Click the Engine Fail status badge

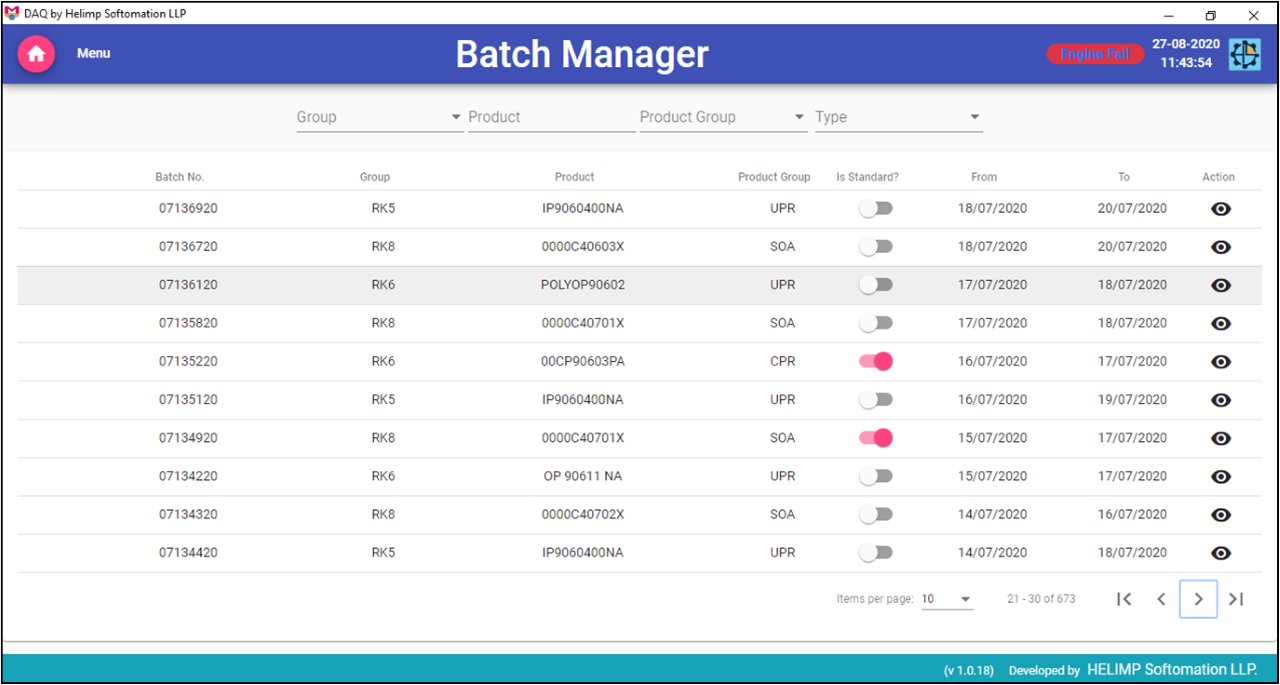(x=1095, y=54)
